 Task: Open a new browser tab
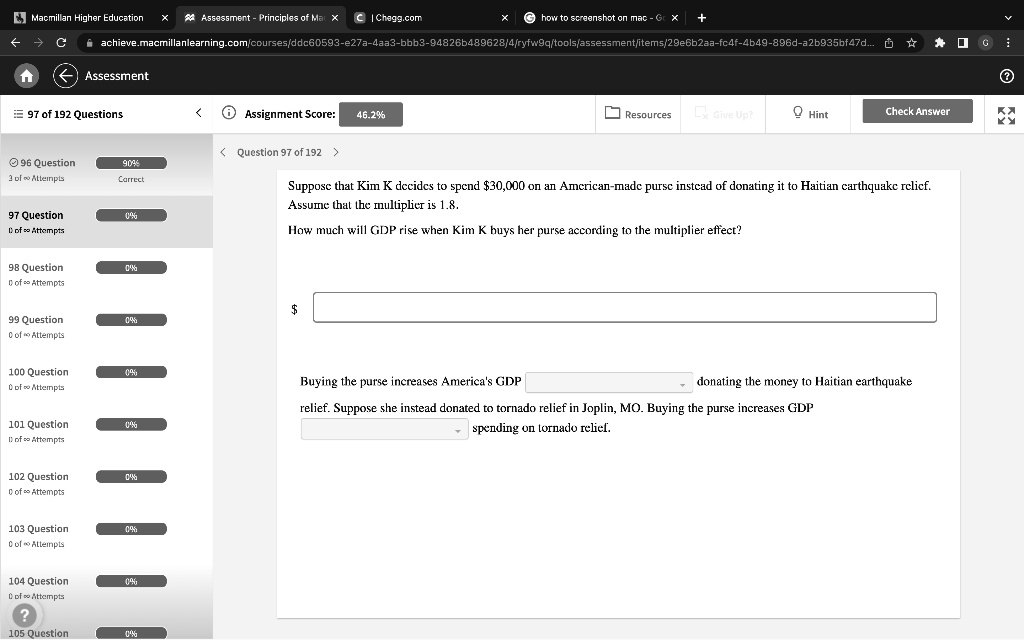pyautogui.click(x=701, y=18)
